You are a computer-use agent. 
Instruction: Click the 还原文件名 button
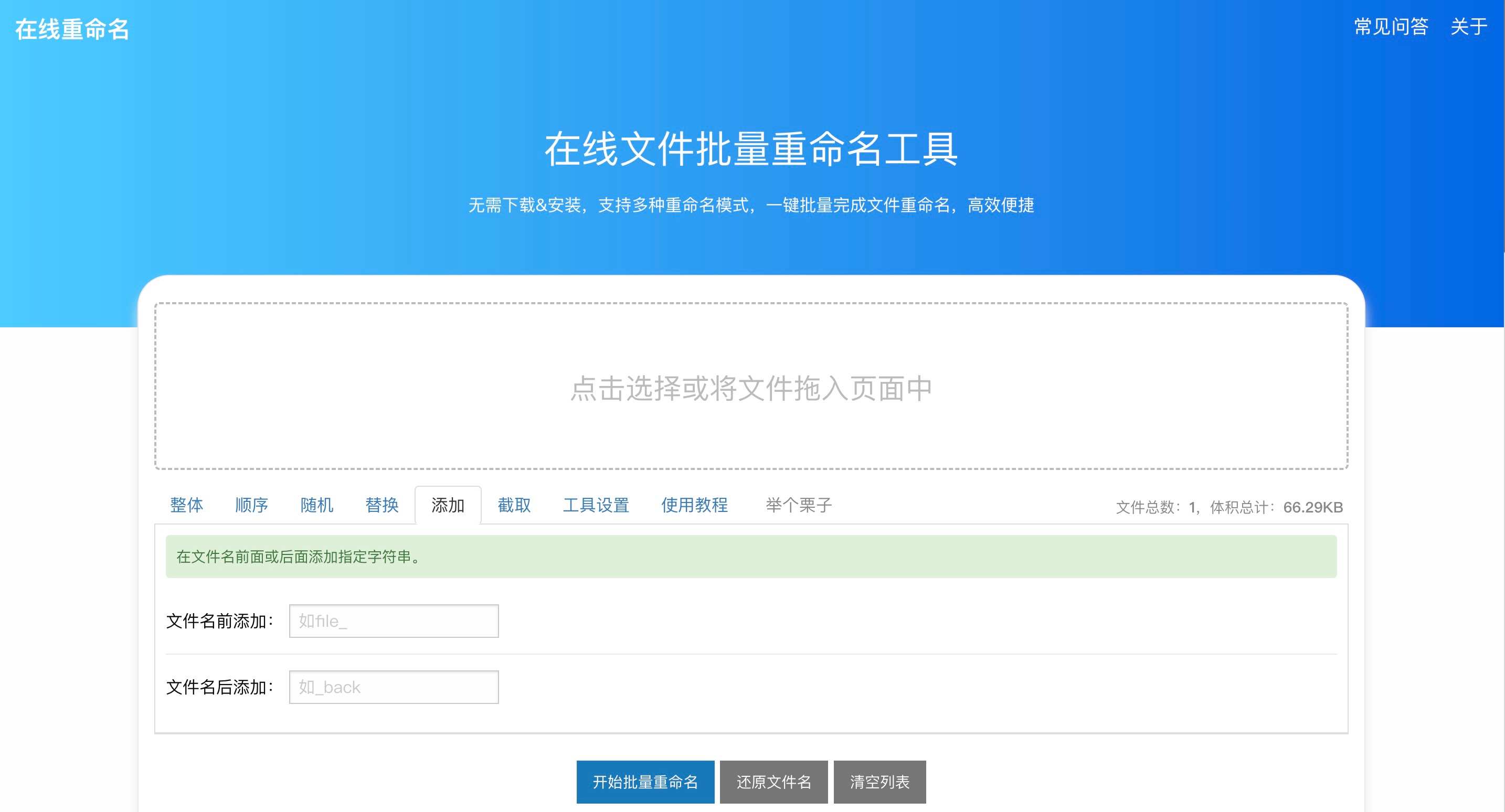(x=773, y=782)
